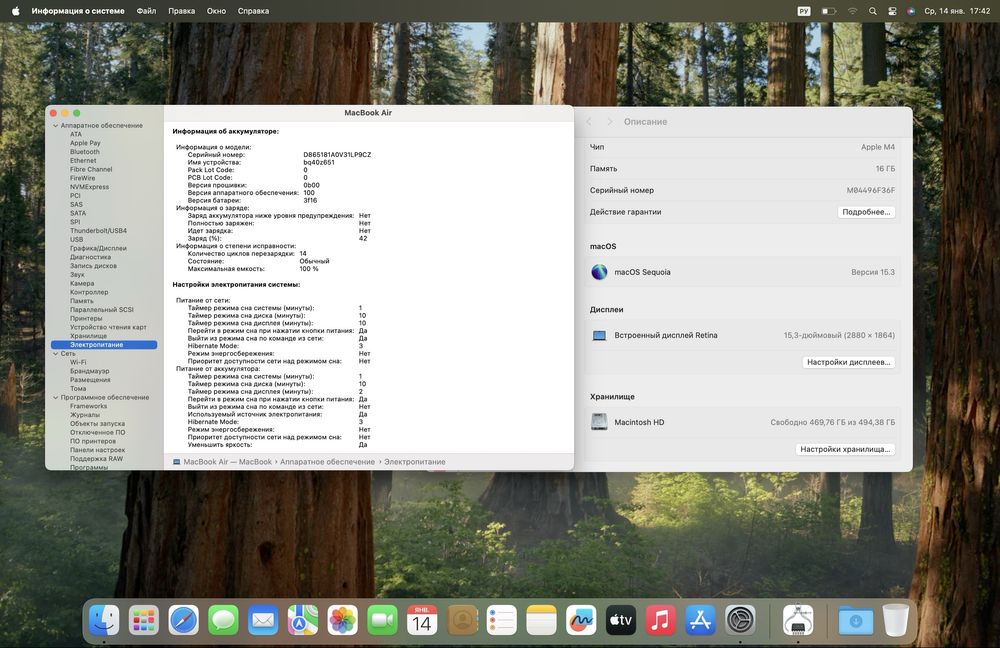Open Mail app in the Dock
1000x648 pixels.
pos(263,619)
